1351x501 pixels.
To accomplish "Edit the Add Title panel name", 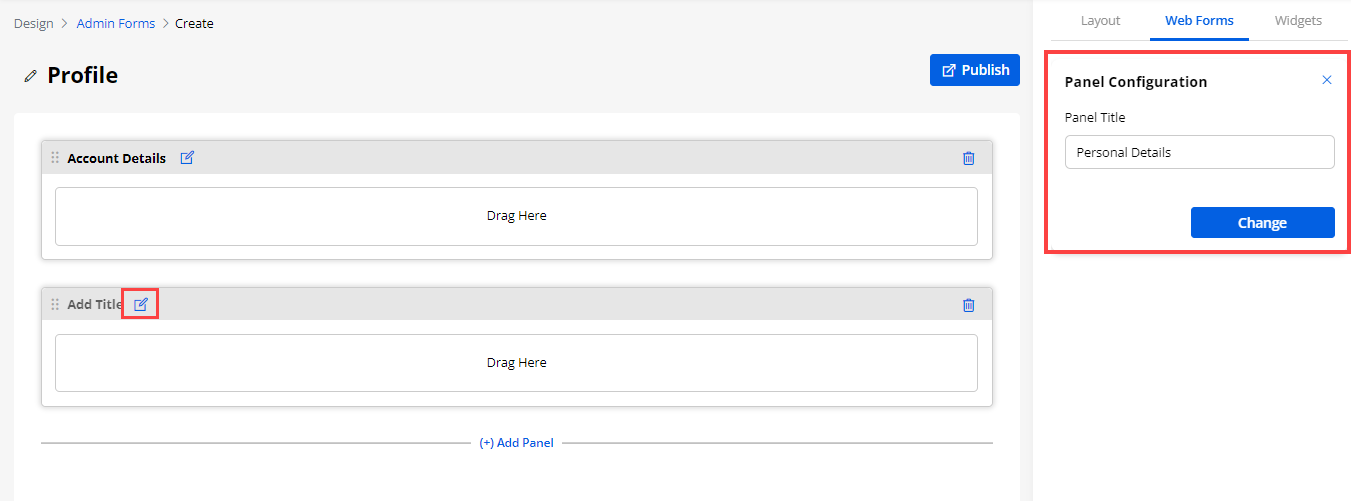I will (141, 304).
